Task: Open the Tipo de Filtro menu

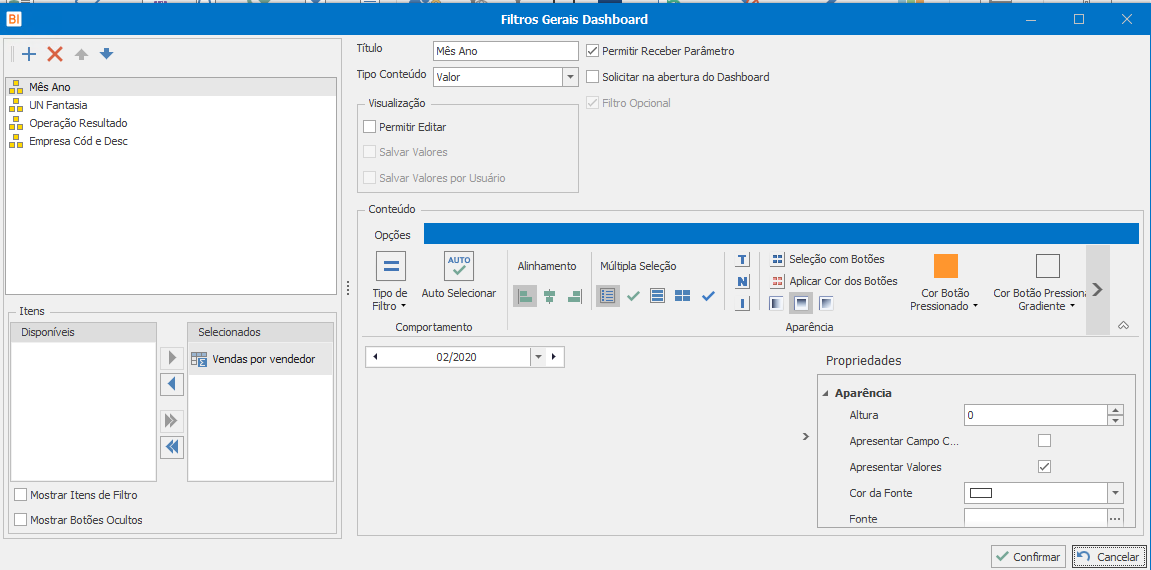Action: click(390, 282)
